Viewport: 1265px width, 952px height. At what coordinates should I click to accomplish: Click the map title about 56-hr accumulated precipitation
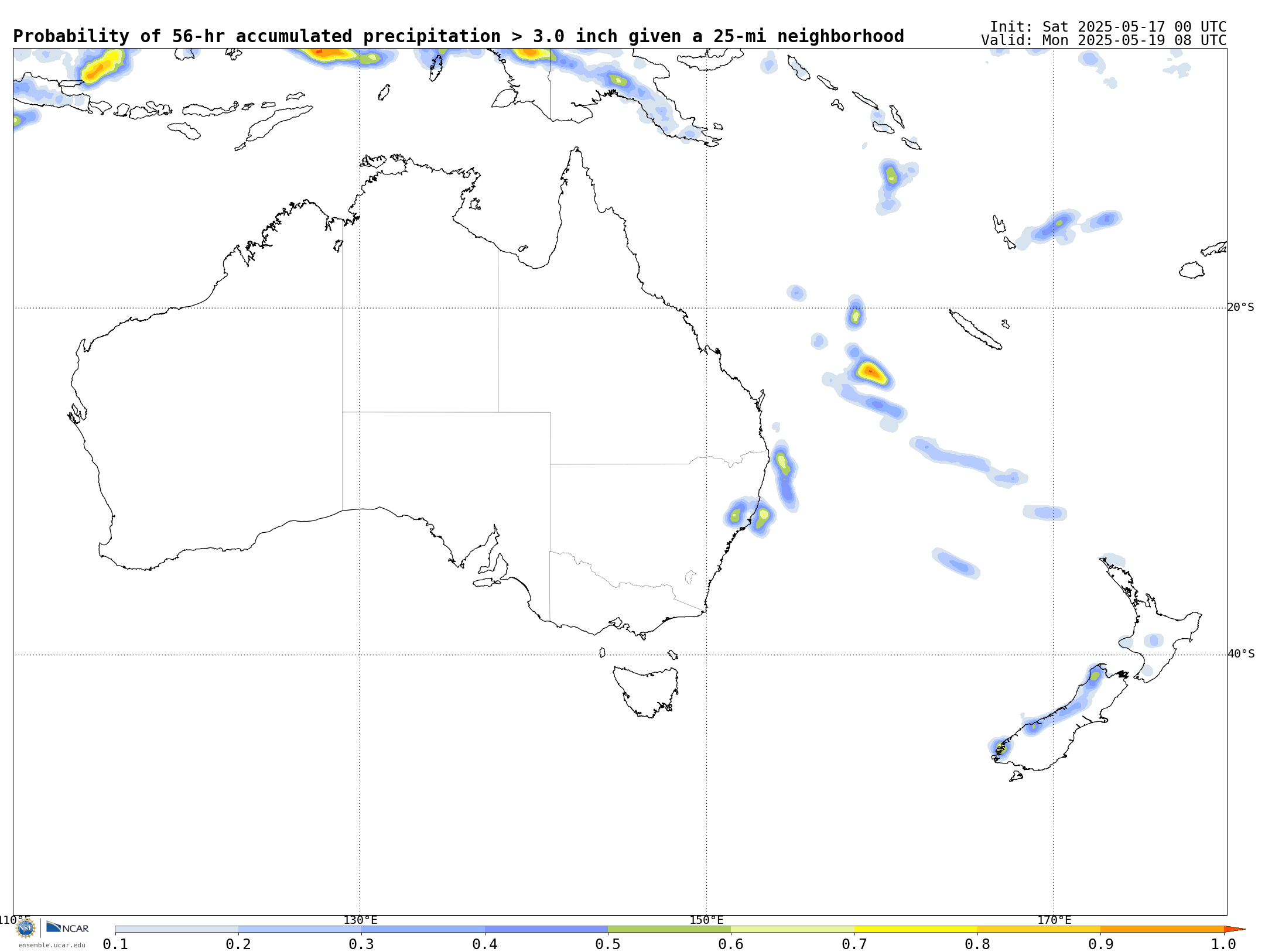coord(459,36)
